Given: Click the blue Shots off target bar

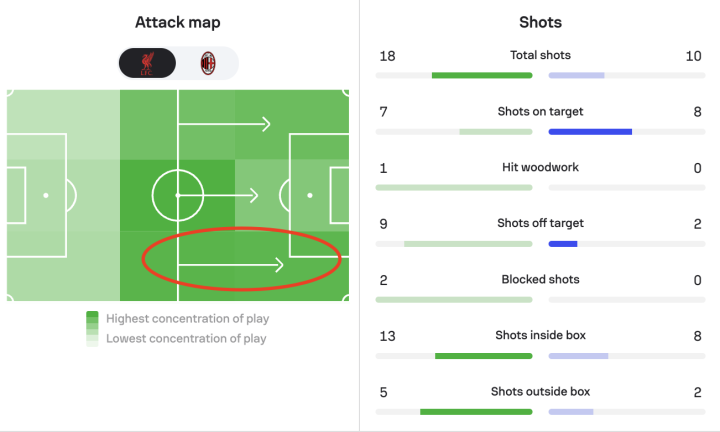Looking at the screenshot, I should click(563, 244).
